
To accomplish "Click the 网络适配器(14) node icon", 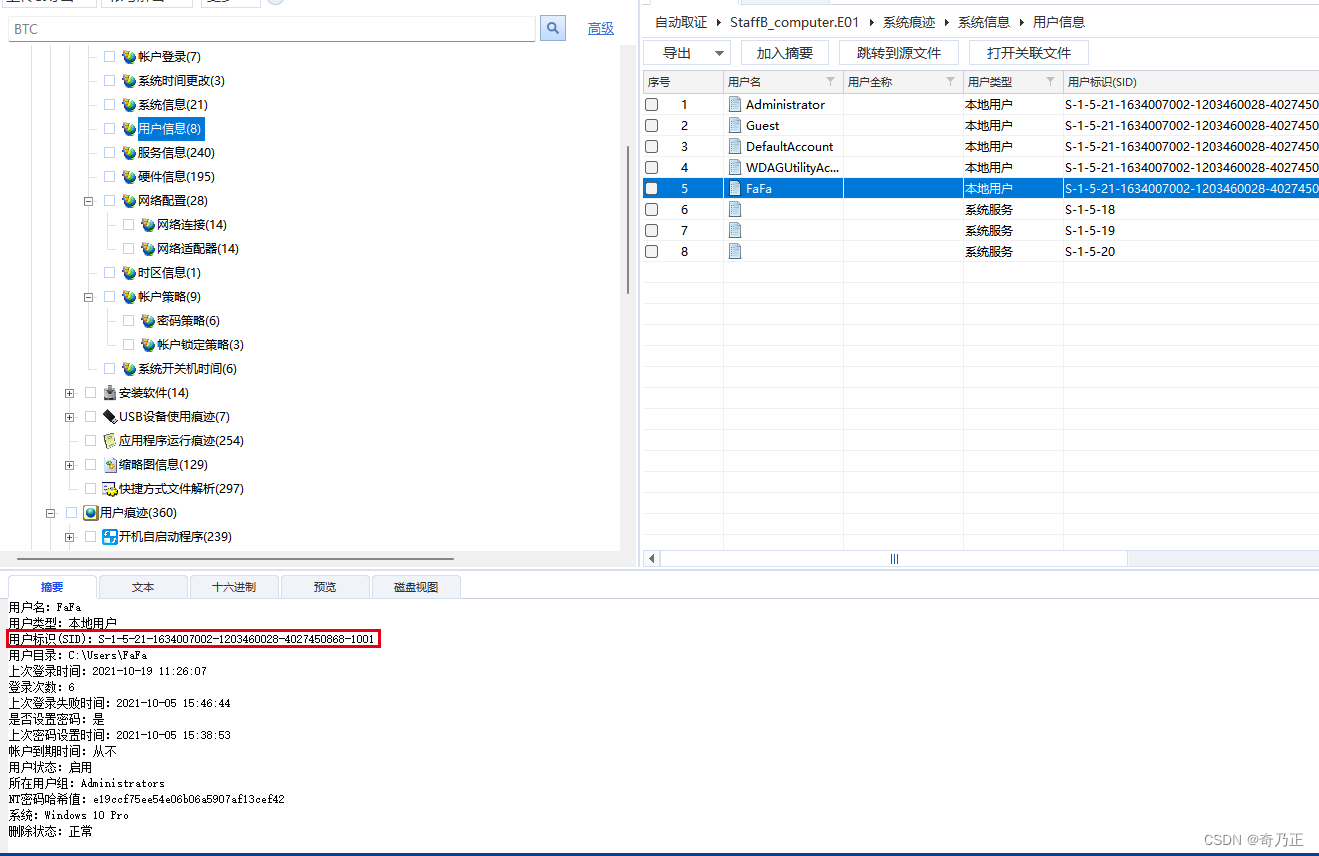I will click(x=148, y=249).
